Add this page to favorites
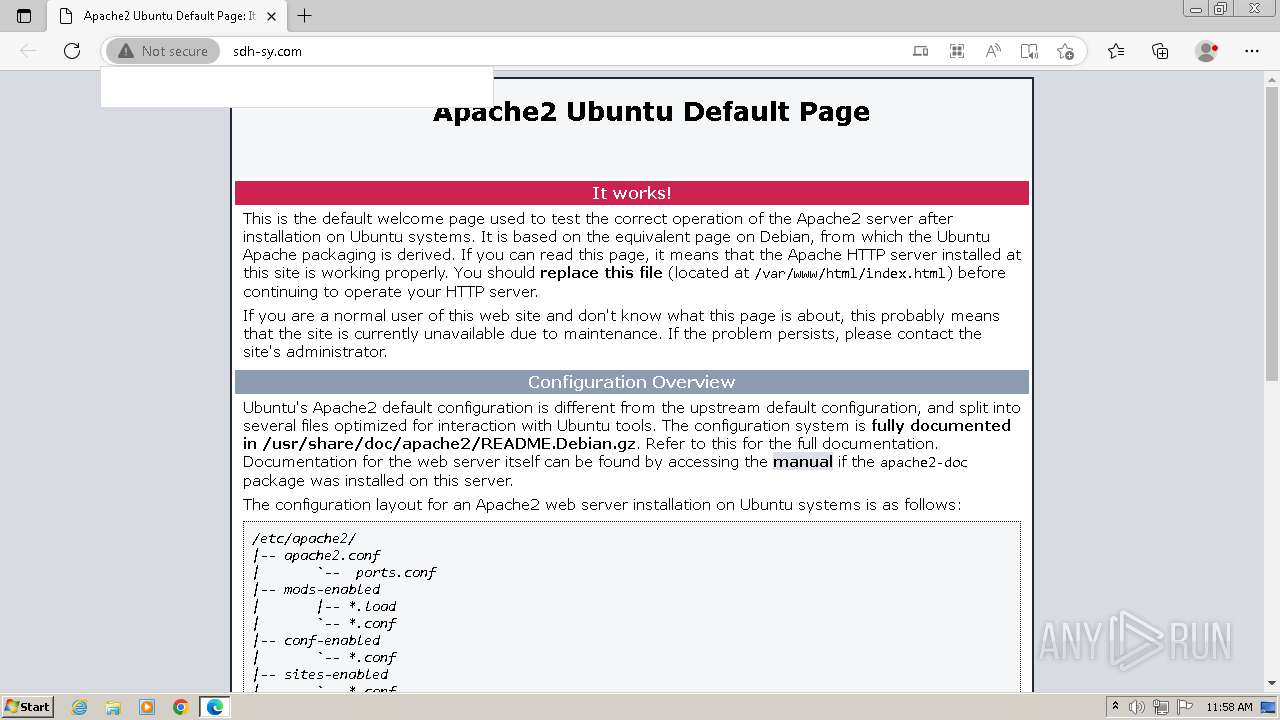 pos(1065,51)
